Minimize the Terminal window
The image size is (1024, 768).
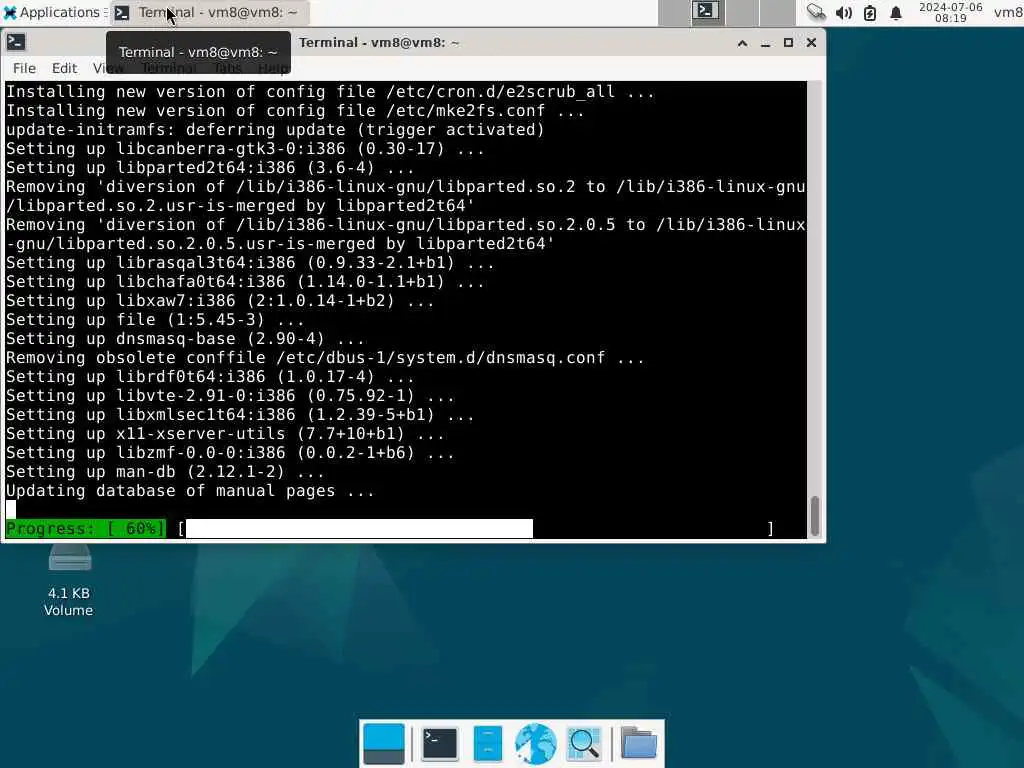(x=765, y=43)
